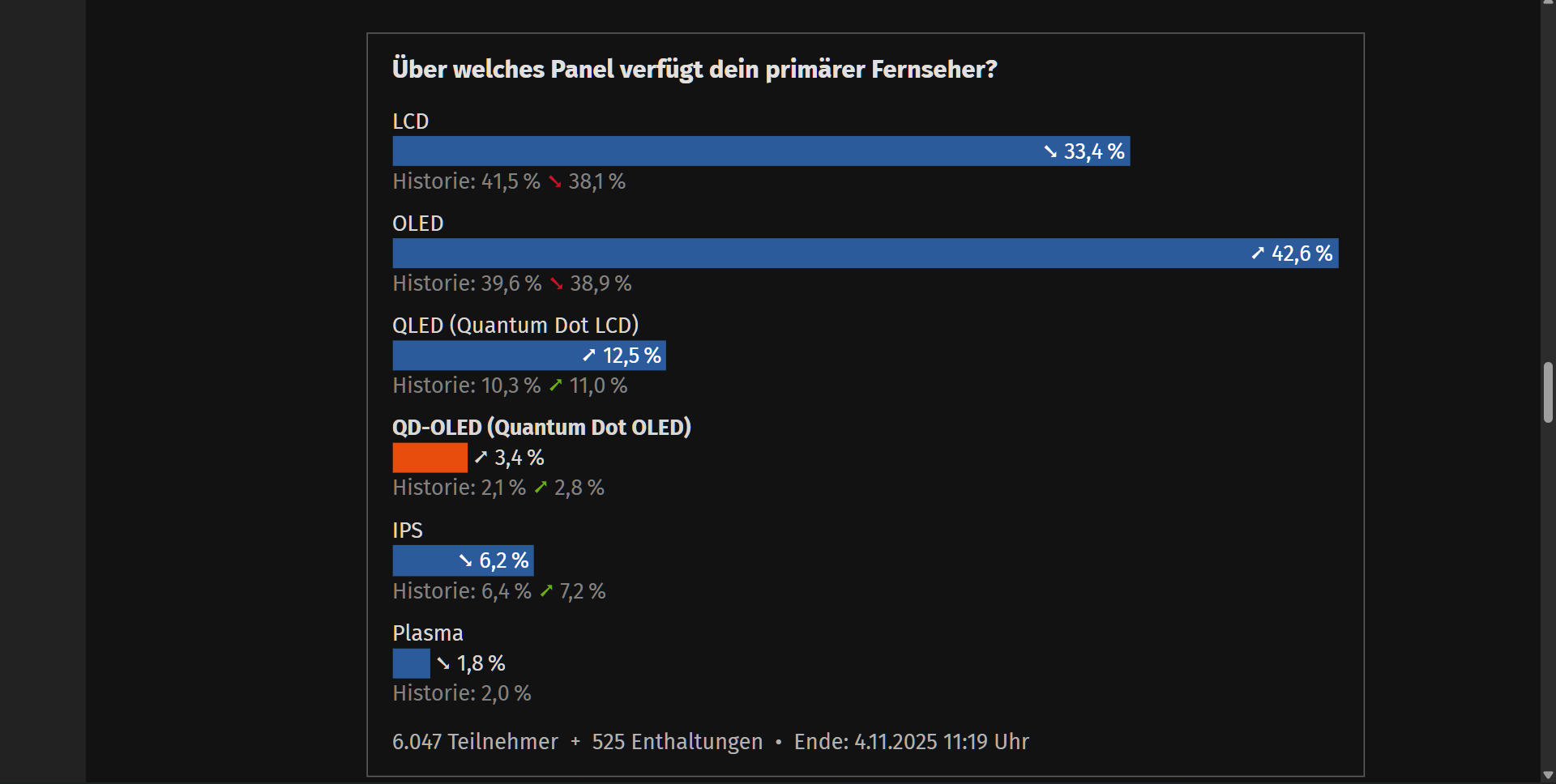Click the LCD percentage bar
Viewport: 1556px width, 784px height.
[729, 151]
